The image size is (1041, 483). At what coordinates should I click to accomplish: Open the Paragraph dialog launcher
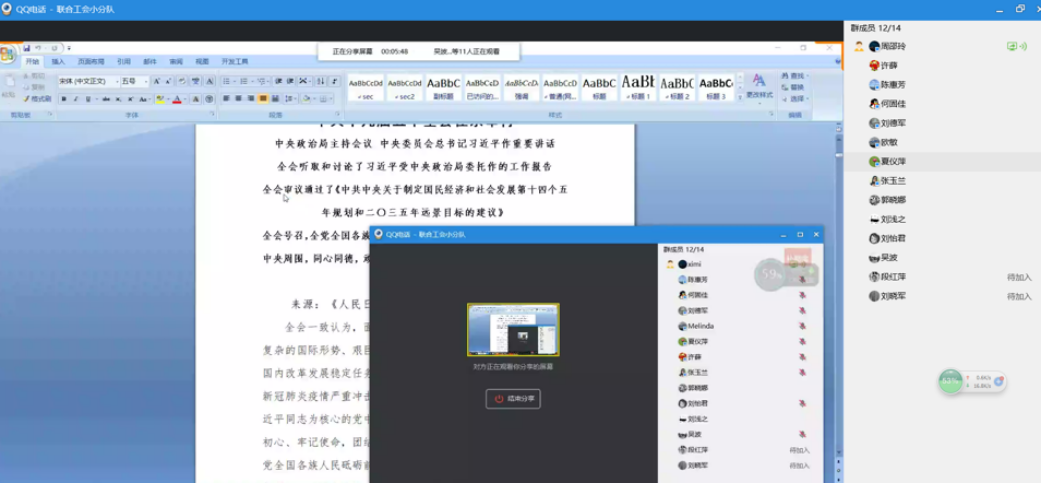coord(337,113)
